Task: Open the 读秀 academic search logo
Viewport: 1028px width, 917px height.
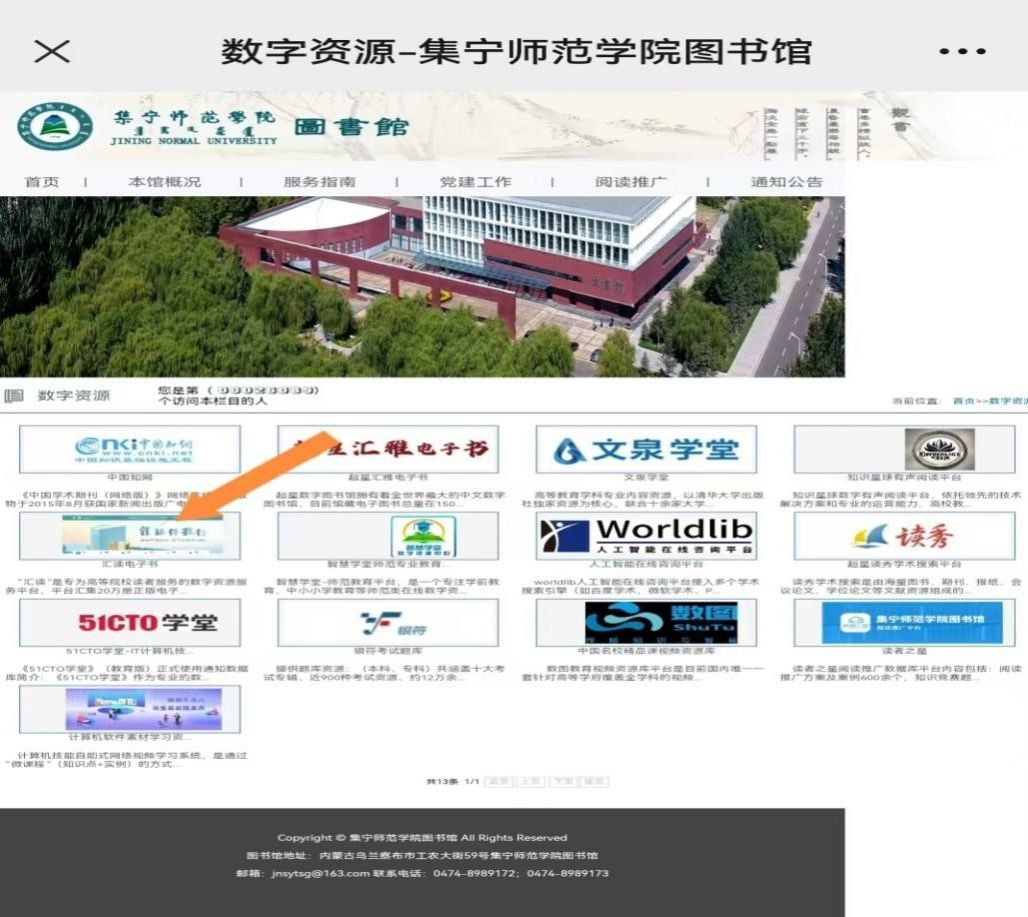Action: pos(904,536)
